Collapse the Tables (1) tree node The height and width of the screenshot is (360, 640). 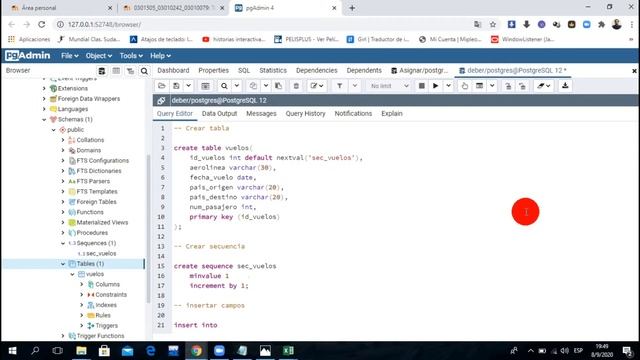point(63,264)
